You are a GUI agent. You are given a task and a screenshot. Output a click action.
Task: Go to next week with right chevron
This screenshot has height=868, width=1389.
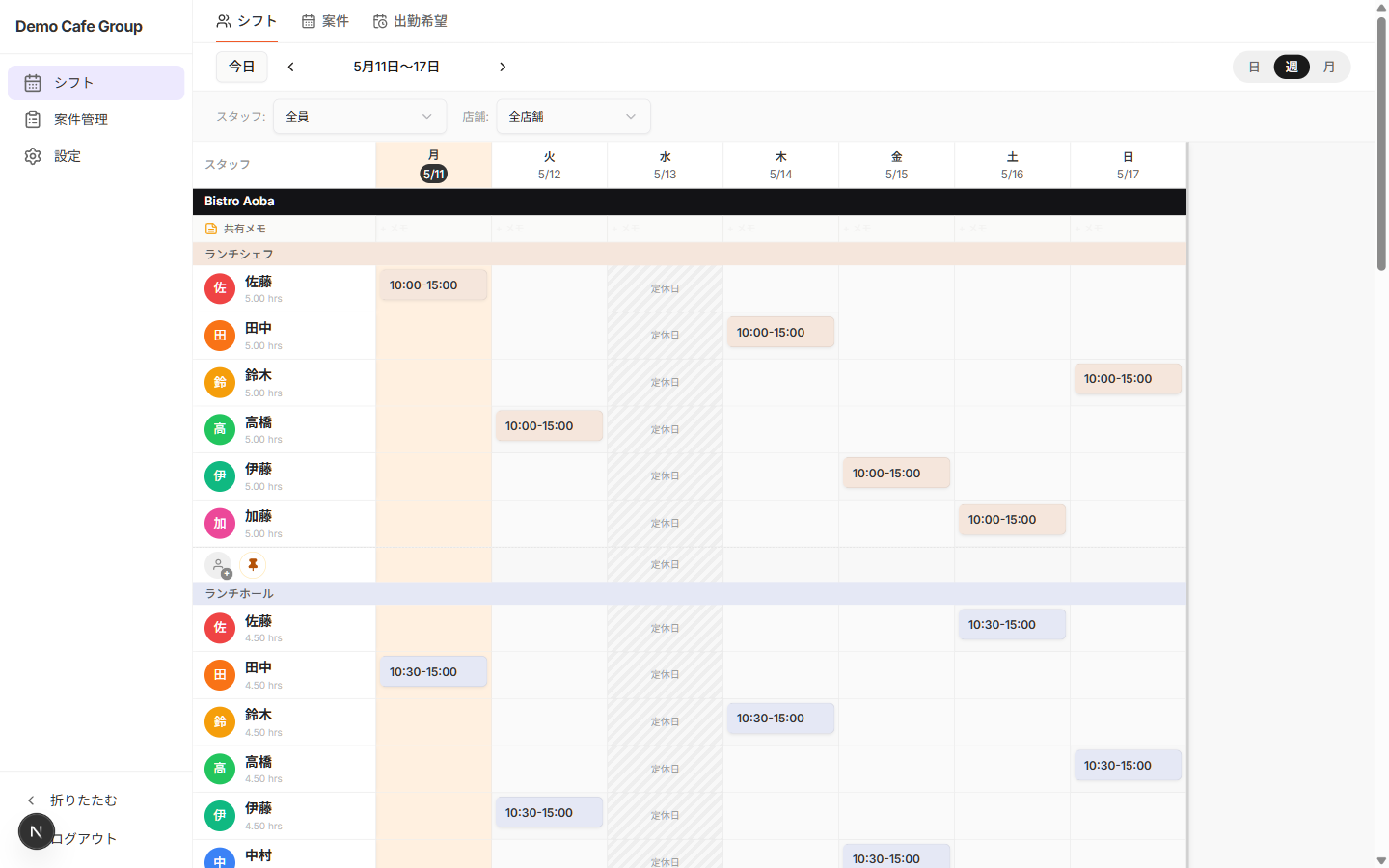coord(503,67)
